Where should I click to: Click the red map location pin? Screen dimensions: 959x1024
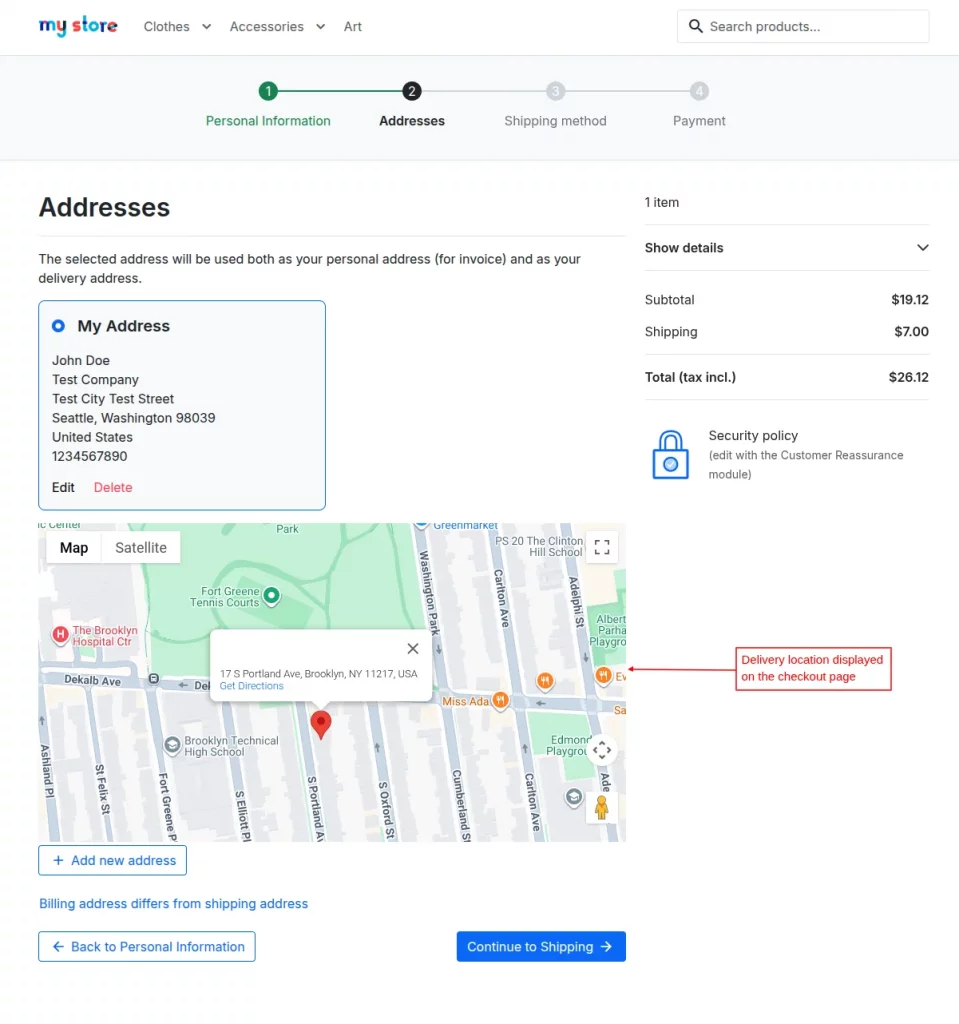point(321,725)
